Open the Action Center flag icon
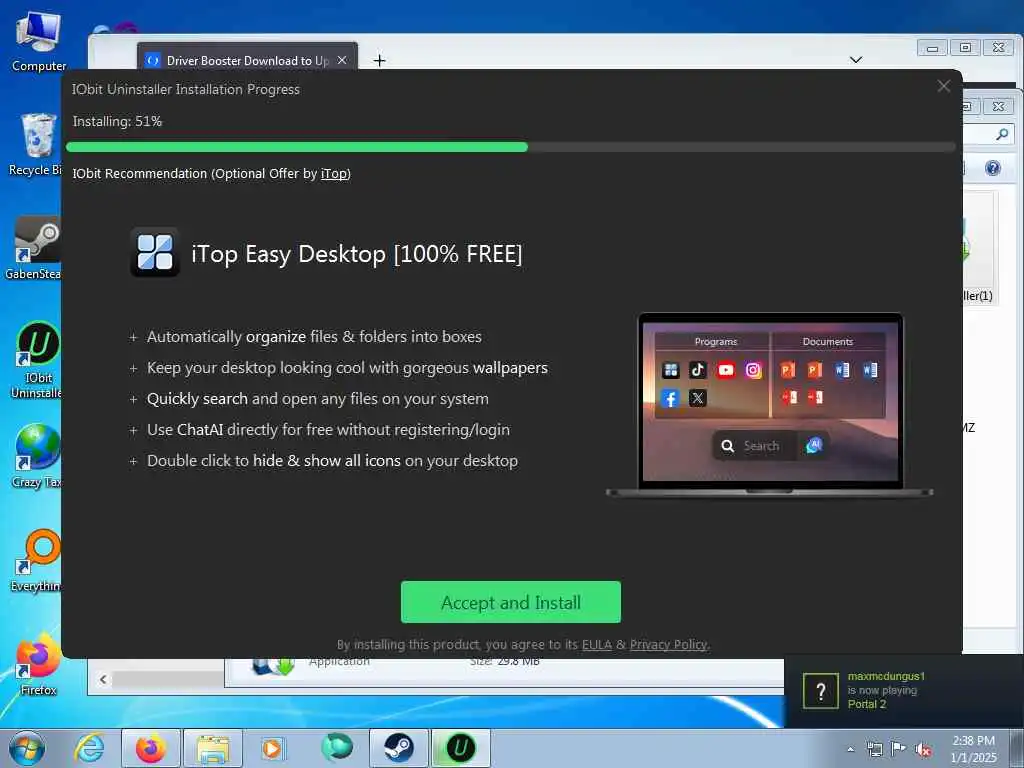The image size is (1024, 768). [899, 749]
